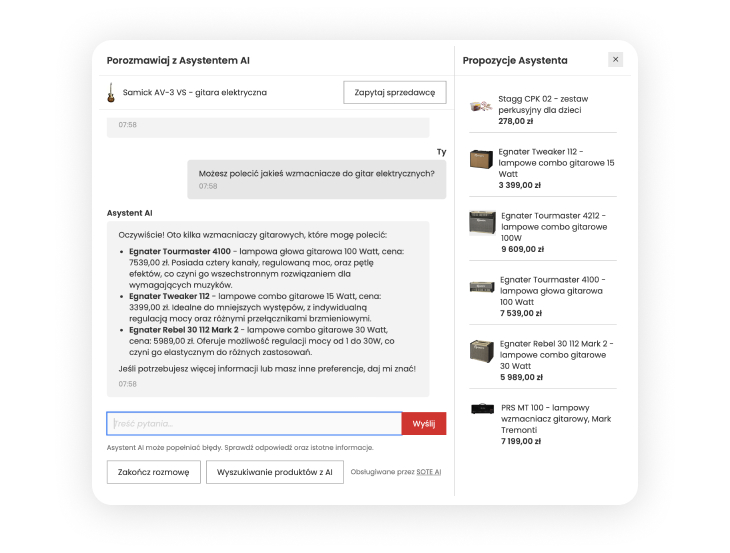Open Stagg CPK 02 drum set thumbnail
The height and width of the screenshot is (553, 730).
(x=481, y=106)
